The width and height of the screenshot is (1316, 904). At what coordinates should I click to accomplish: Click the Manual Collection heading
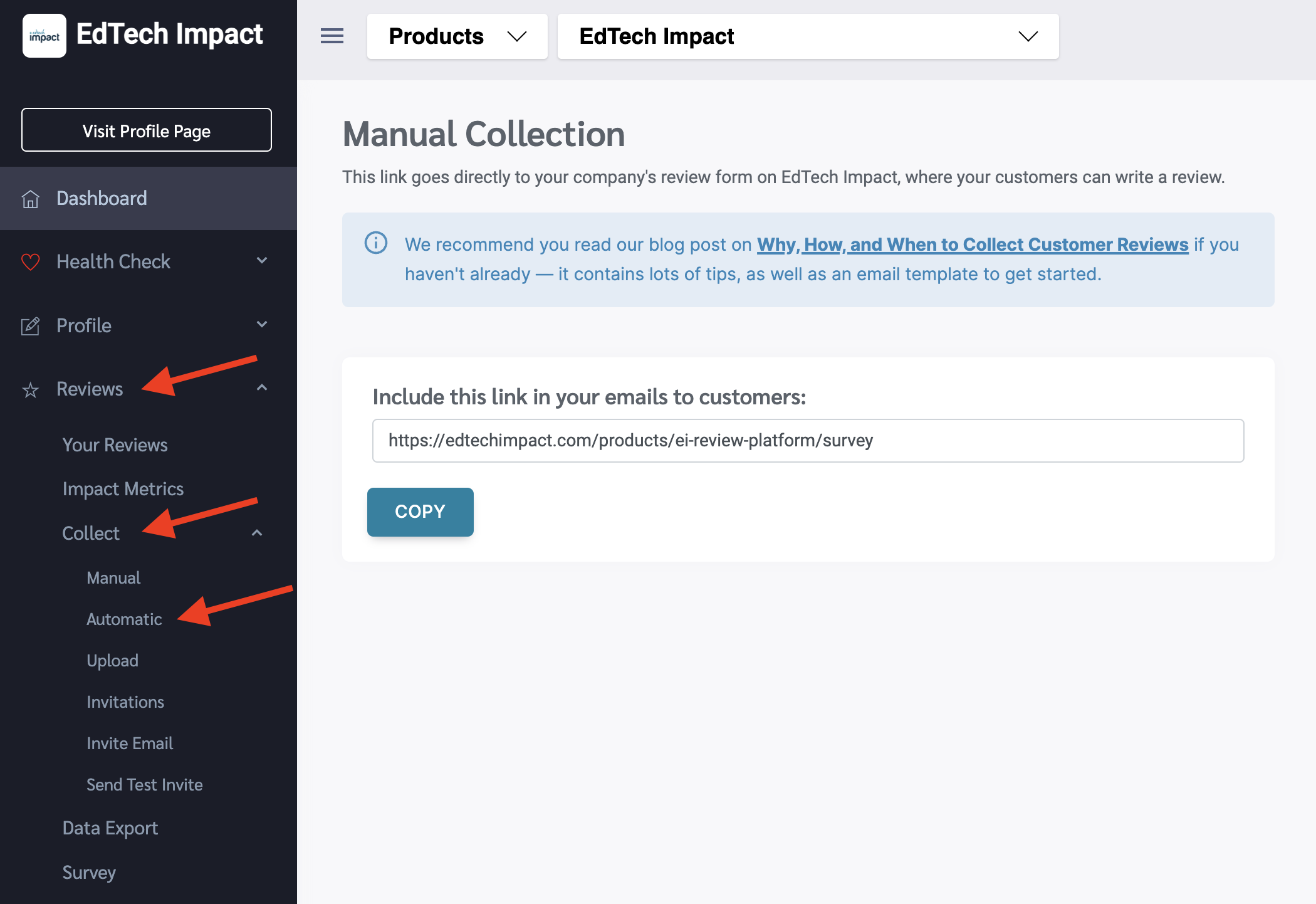484,134
